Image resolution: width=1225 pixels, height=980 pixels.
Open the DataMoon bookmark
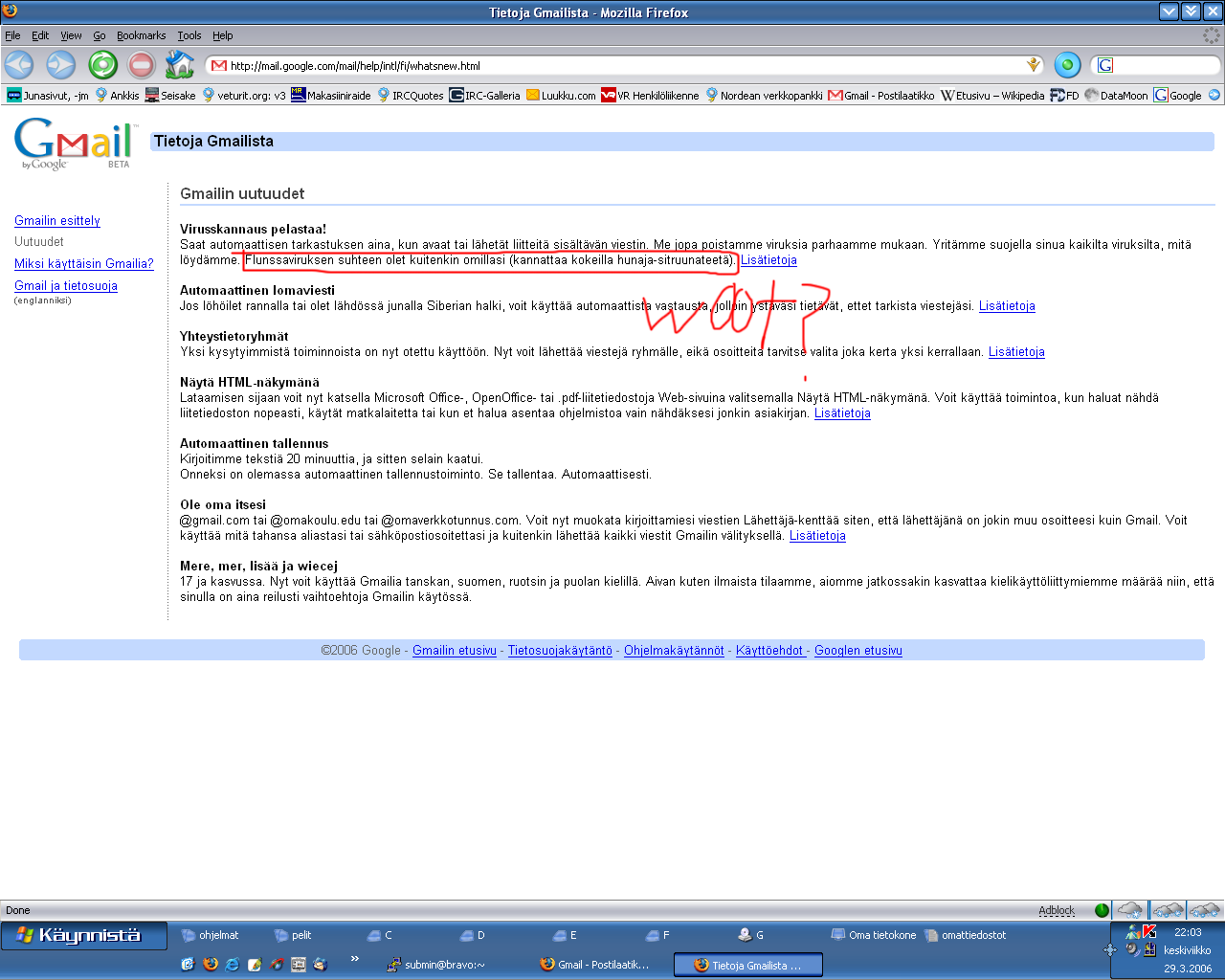[1116, 95]
